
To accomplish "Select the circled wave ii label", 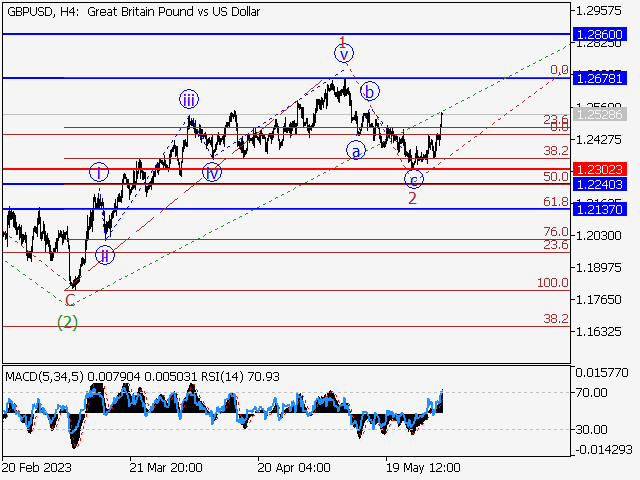I will [x=105, y=255].
